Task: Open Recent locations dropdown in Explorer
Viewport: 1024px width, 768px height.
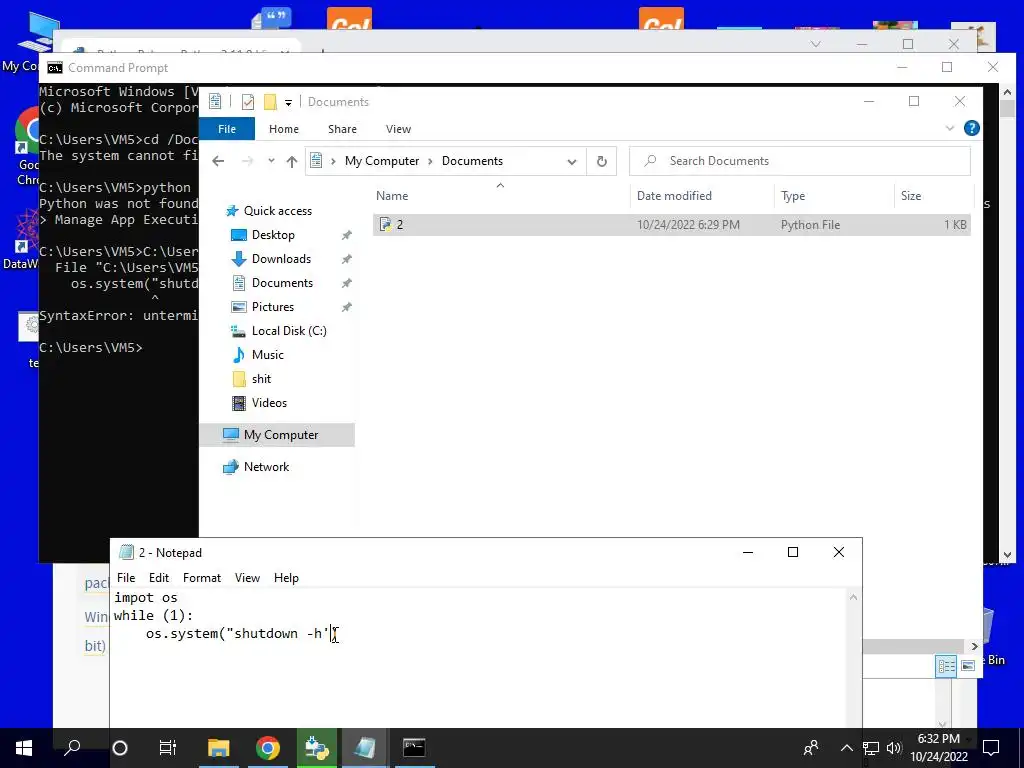Action: tap(271, 161)
